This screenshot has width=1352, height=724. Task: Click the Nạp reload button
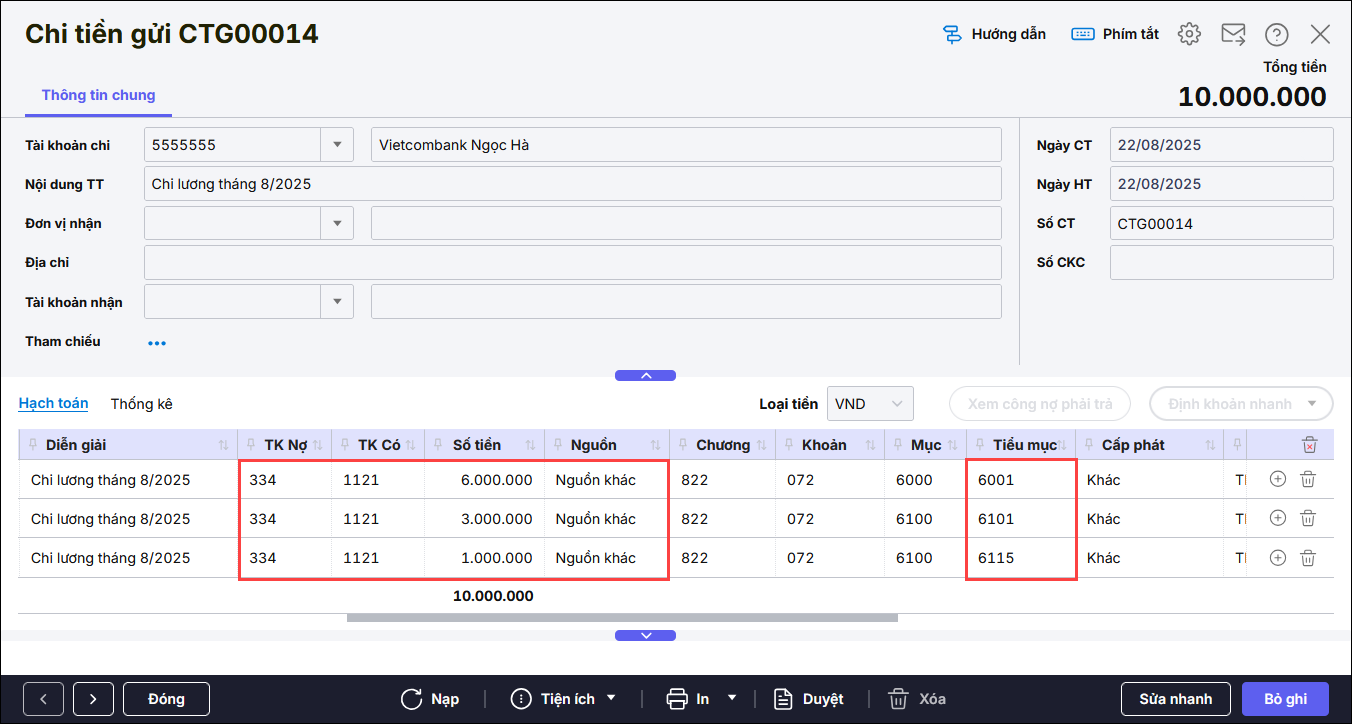pos(430,699)
